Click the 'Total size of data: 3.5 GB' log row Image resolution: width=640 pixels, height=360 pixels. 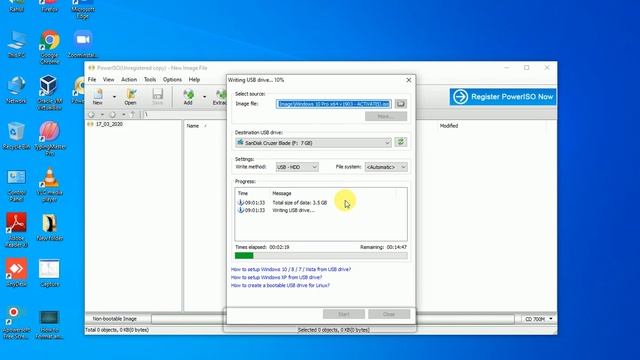(282, 202)
